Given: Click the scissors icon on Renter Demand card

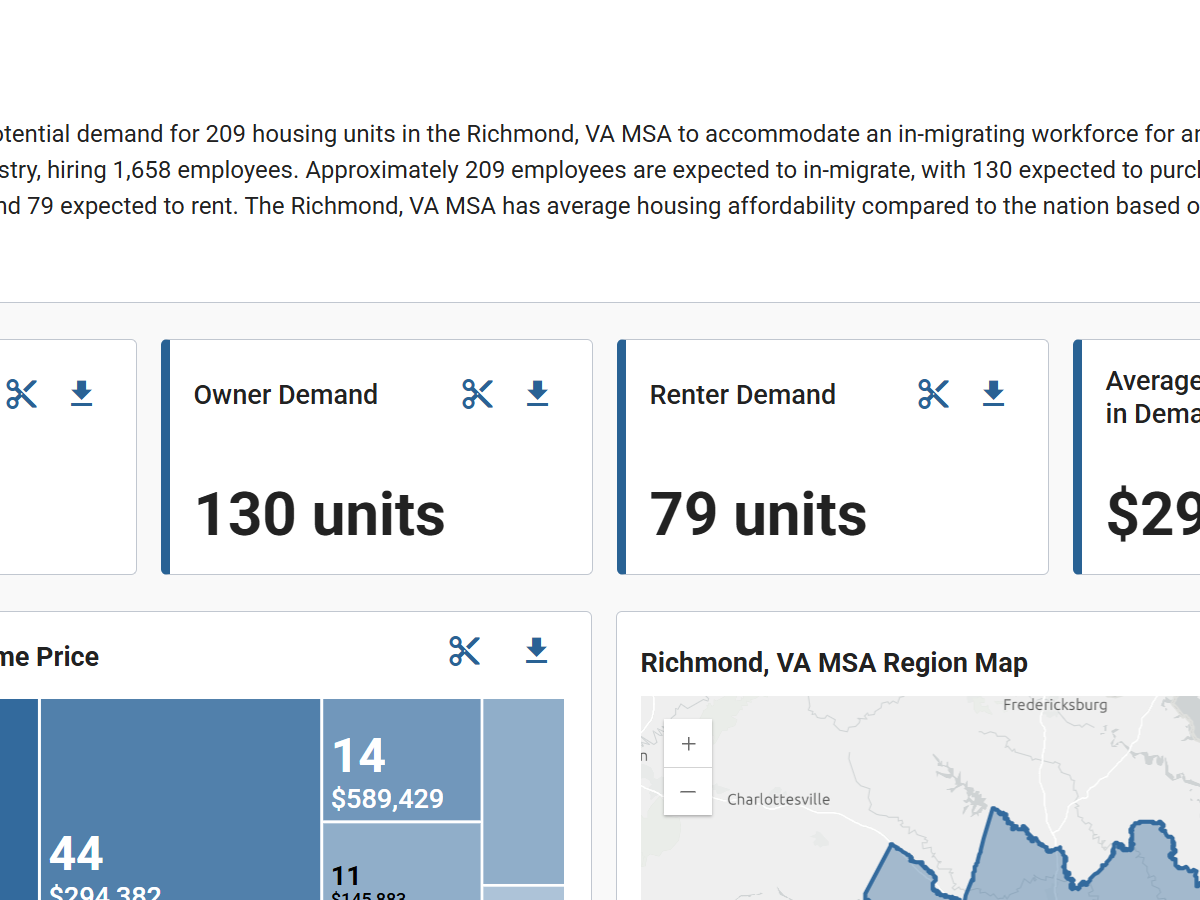Looking at the screenshot, I should tap(934, 394).
